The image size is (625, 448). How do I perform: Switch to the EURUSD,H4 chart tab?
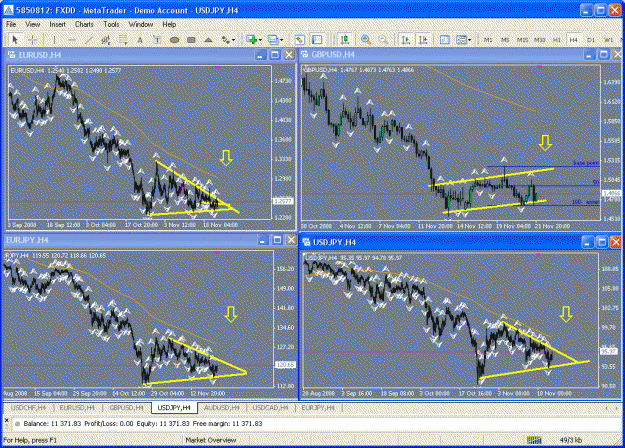tap(77, 408)
